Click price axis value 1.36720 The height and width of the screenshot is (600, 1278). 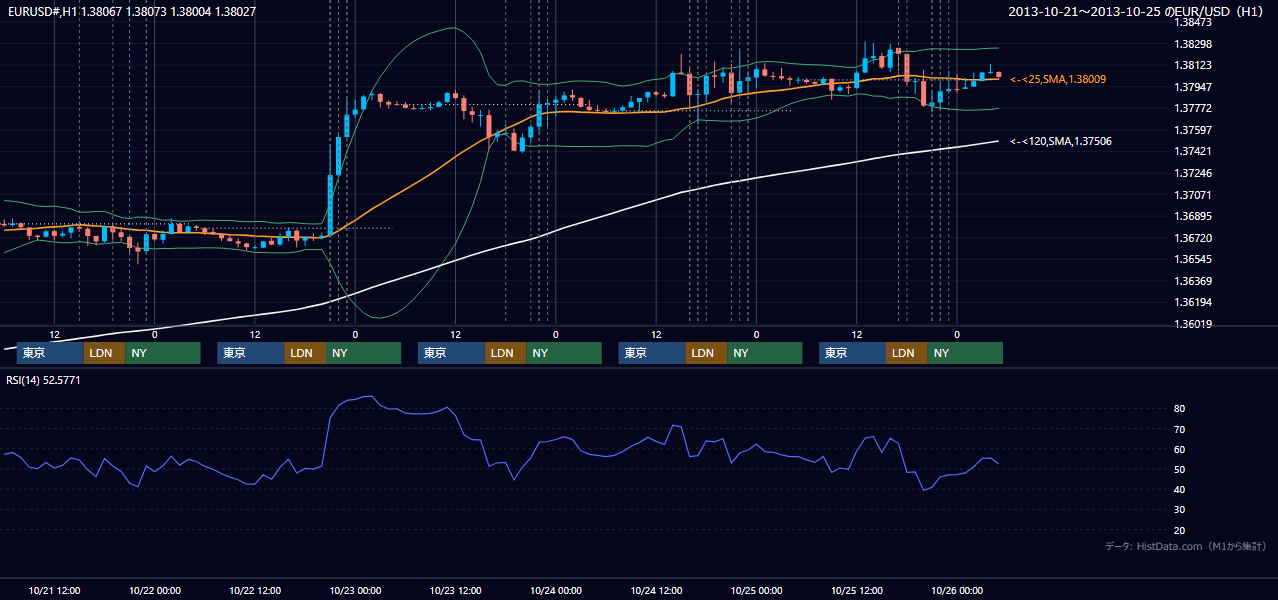pyautogui.click(x=1193, y=238)
